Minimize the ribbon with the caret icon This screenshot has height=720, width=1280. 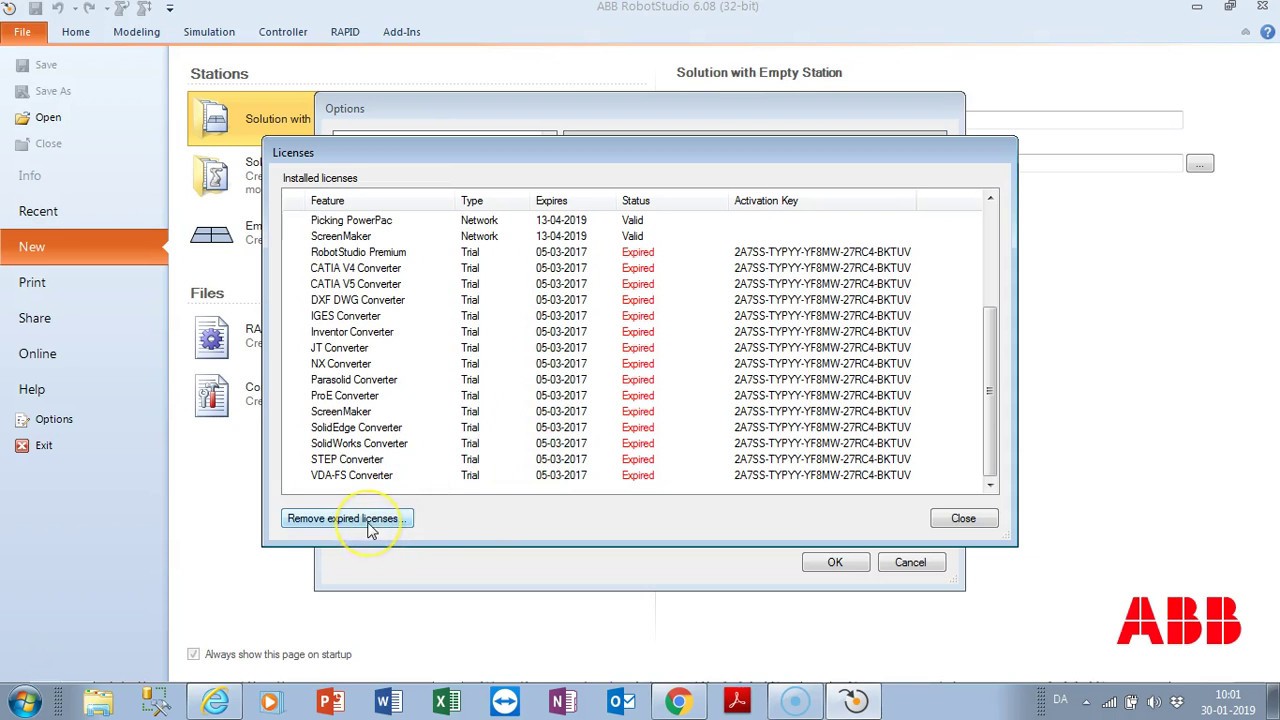[x=1246, y=32]
